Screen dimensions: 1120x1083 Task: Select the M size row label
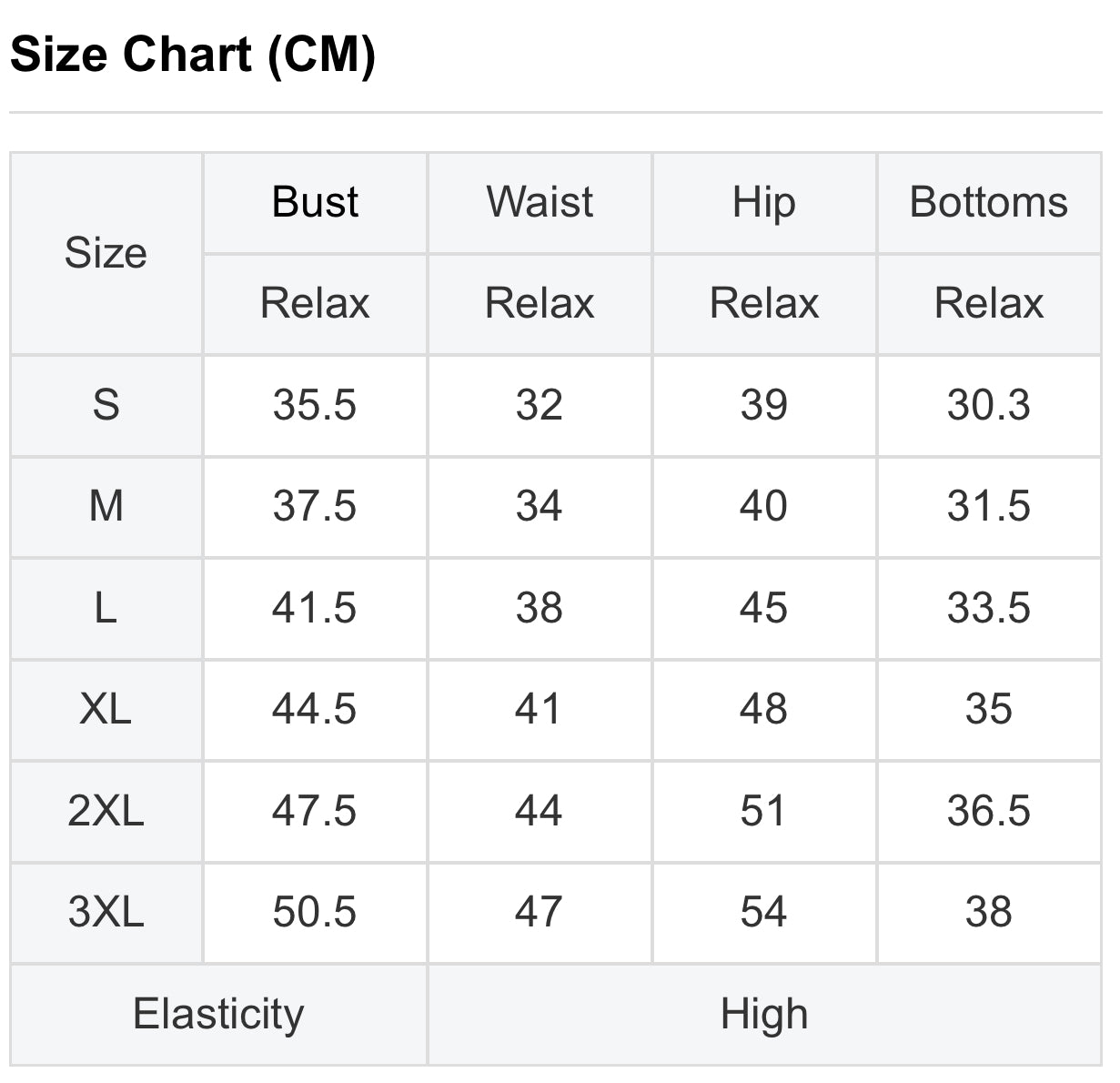point(106,506)
